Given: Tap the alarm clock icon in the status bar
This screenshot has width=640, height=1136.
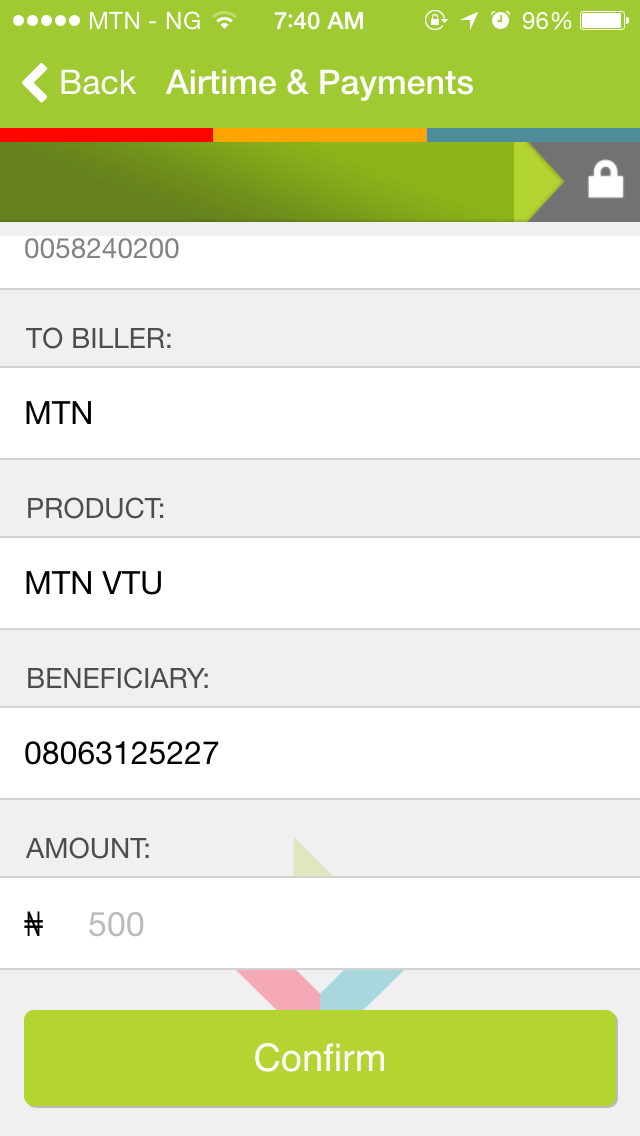Looking at the screenshot, I should [500, 20].
